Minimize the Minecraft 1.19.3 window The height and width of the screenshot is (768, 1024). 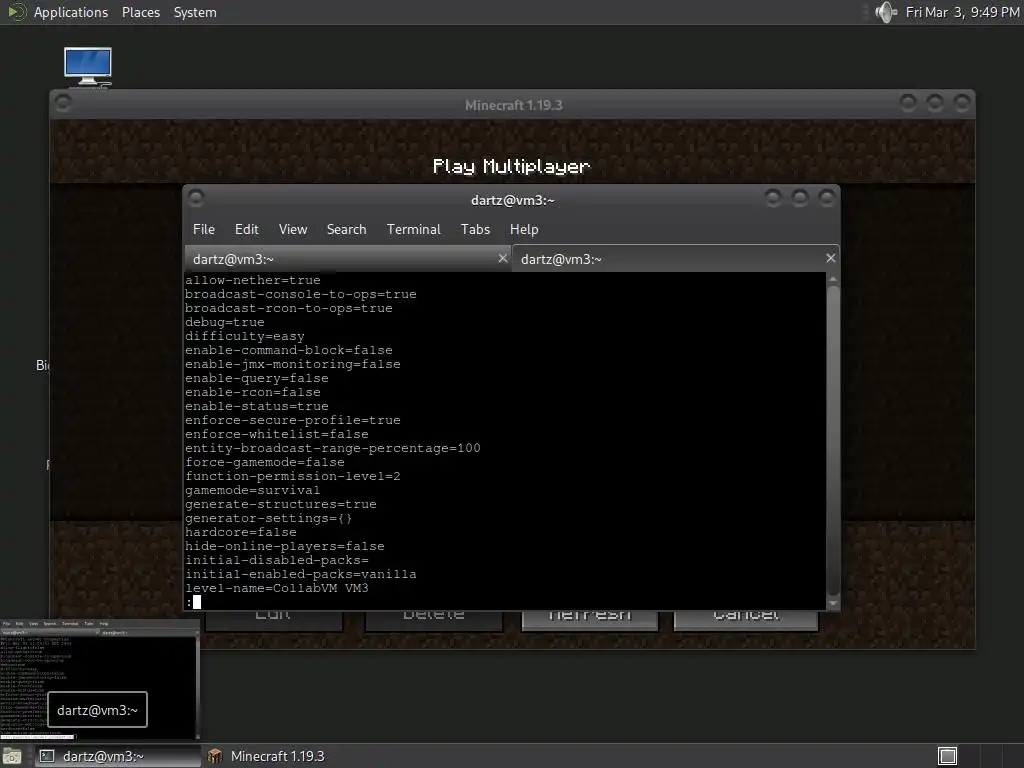coord(908,103)
